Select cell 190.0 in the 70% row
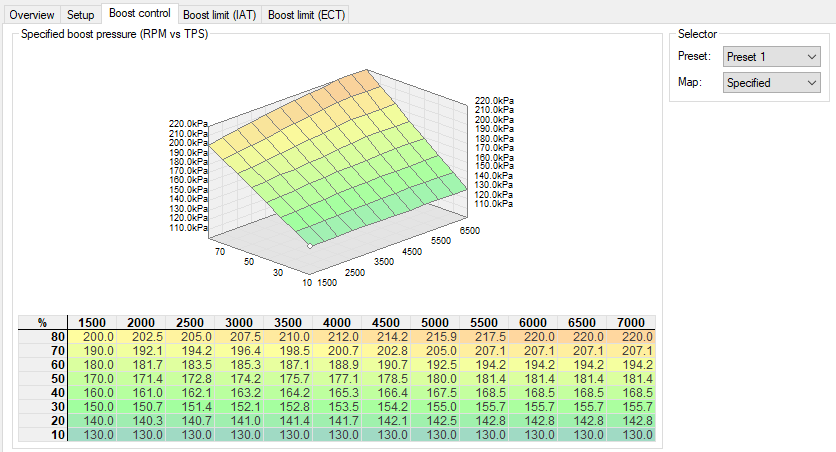 click(x=92, y=351)
